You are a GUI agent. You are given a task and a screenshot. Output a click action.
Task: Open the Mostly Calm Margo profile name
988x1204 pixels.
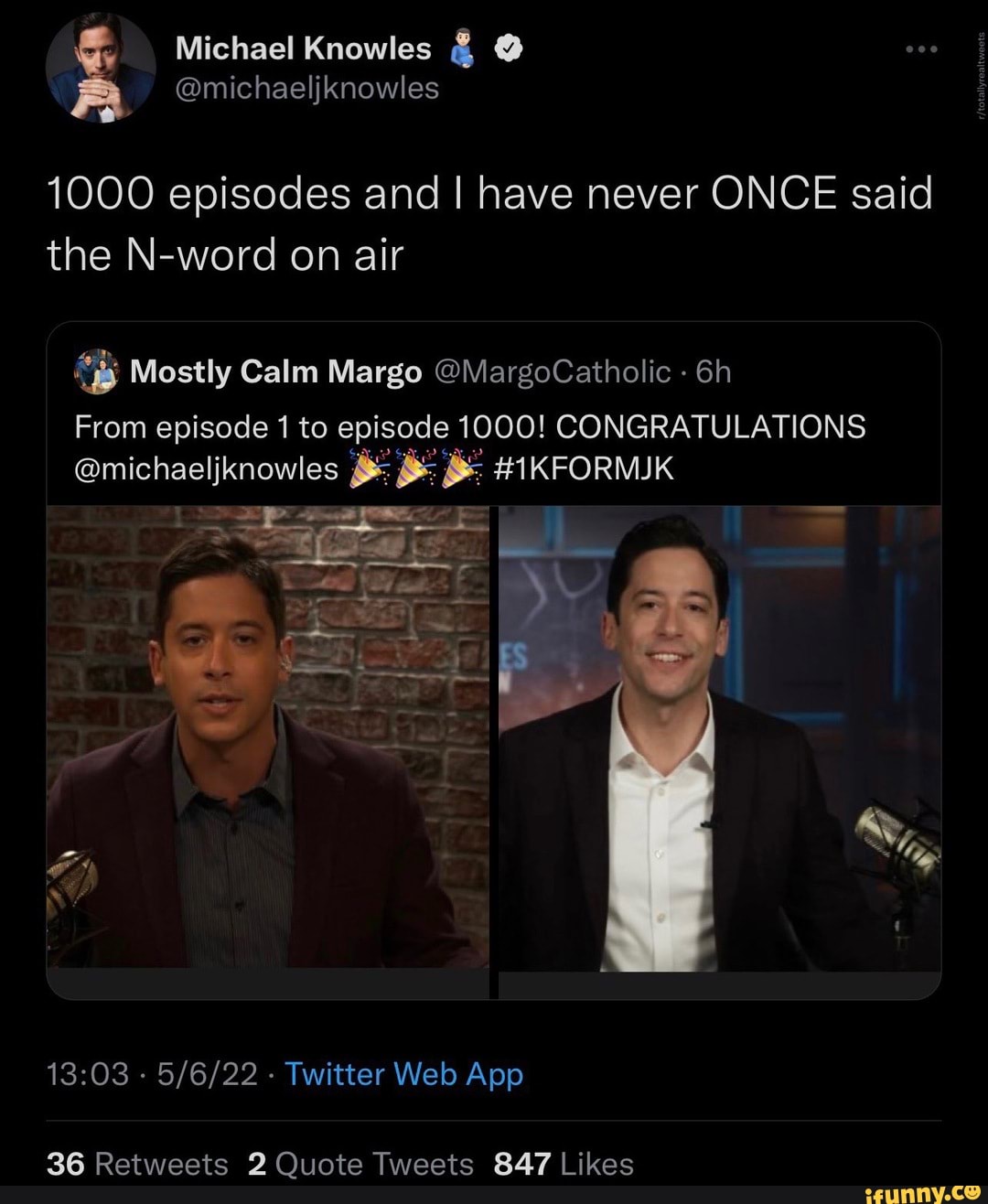pos(276,371)
